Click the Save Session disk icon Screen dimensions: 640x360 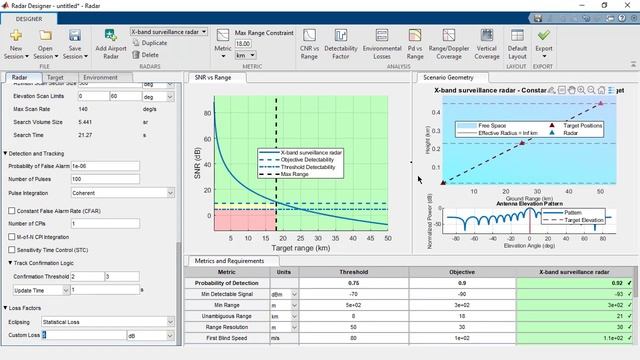(75, 36)
